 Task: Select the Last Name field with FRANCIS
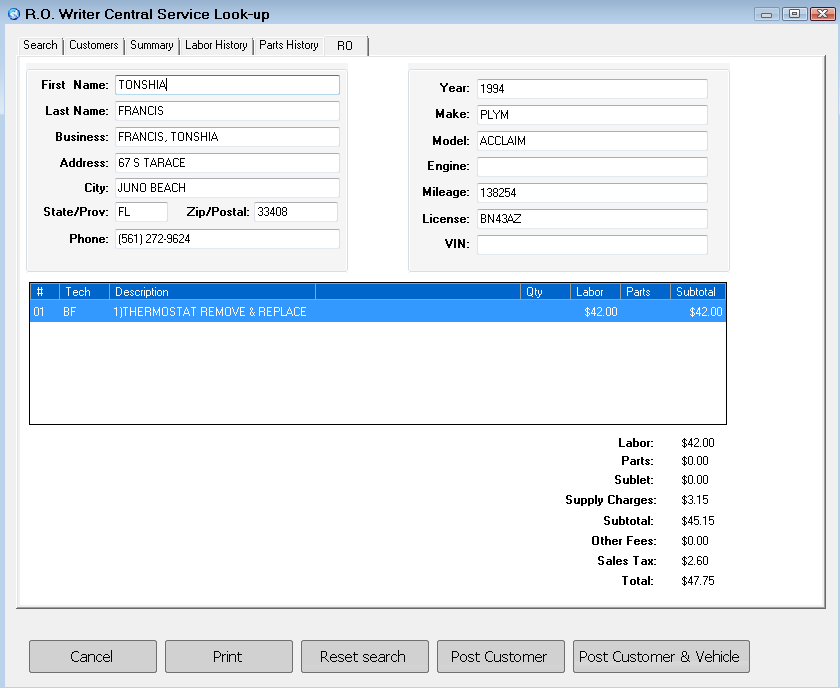tap(227, 111)
